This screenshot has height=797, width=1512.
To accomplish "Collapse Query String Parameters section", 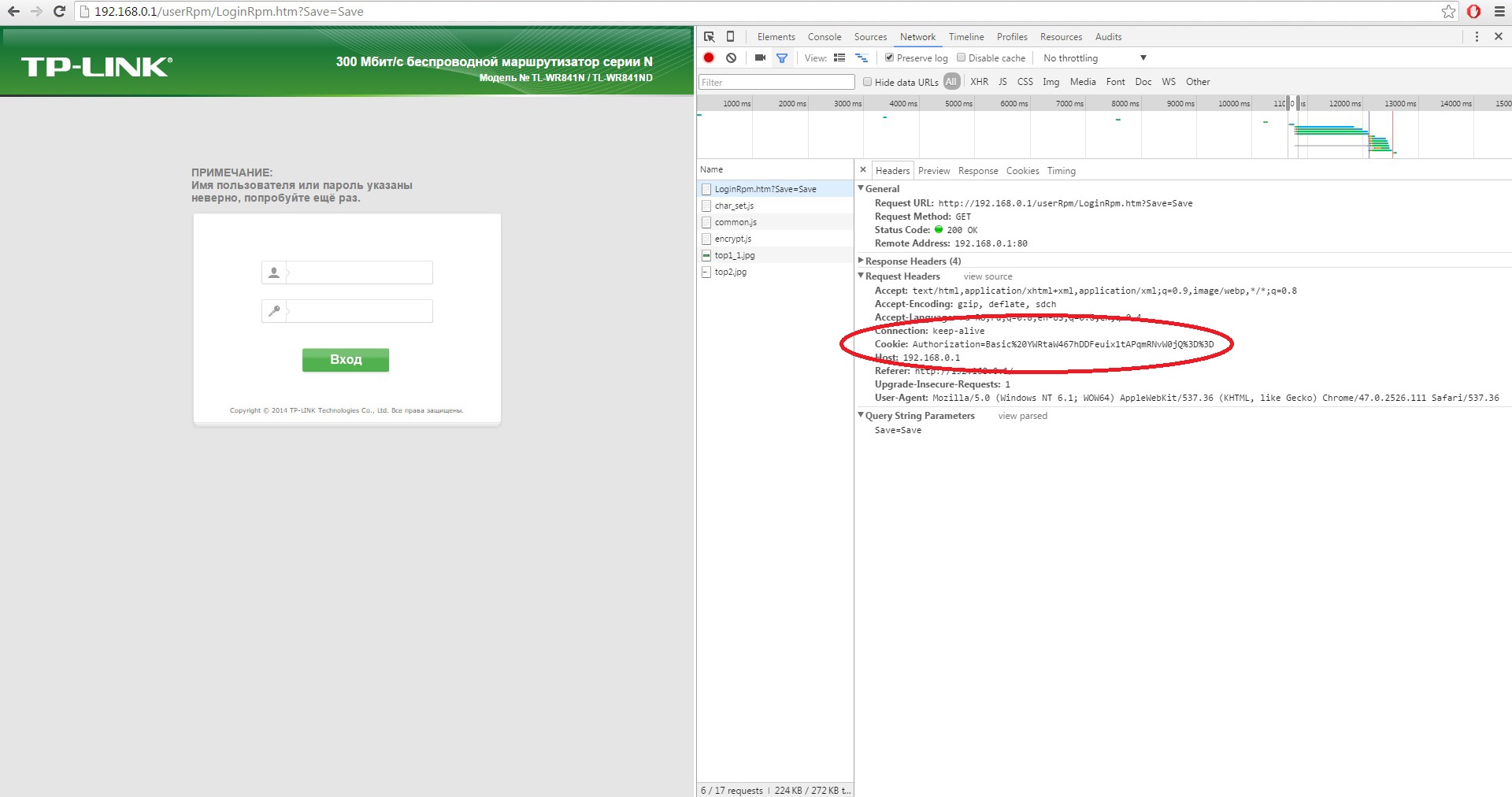I will click(862, 416).
